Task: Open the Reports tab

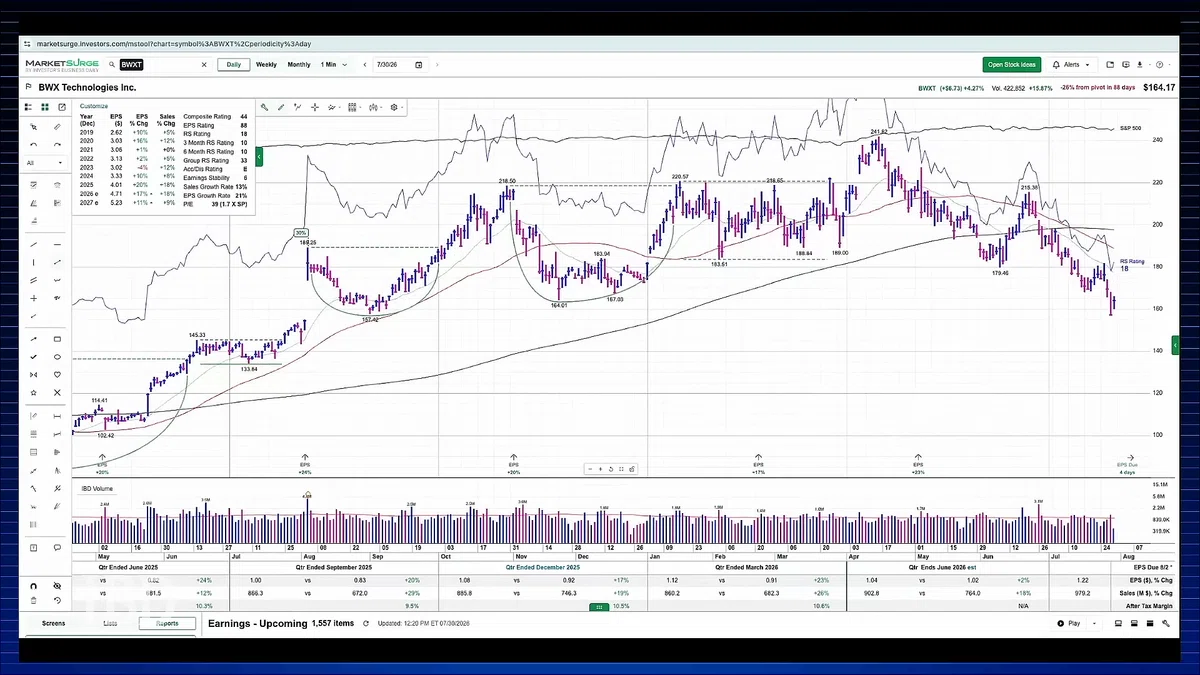Action: pos(166,623)
